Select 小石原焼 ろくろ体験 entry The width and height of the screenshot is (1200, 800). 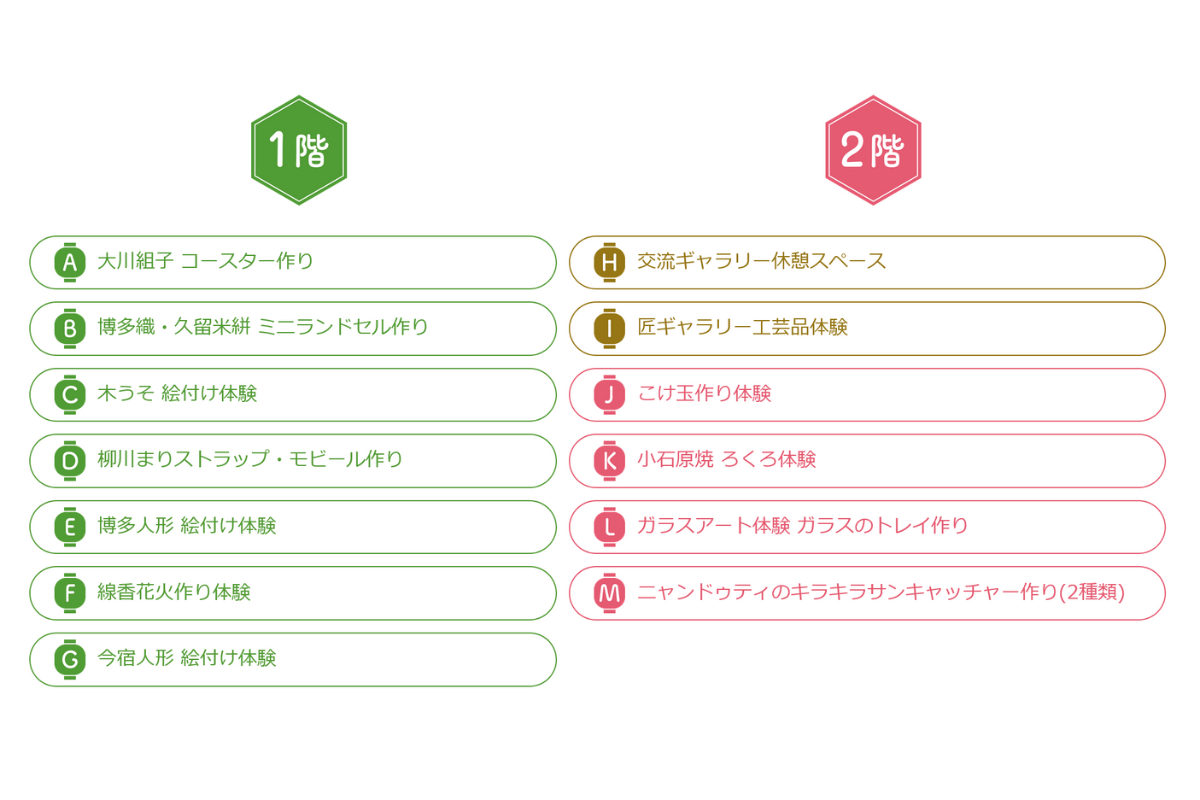(867, 460)
